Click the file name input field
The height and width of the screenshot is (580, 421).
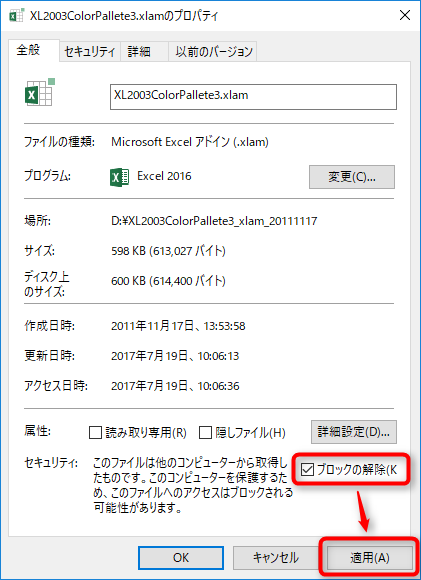pos(253,97)
